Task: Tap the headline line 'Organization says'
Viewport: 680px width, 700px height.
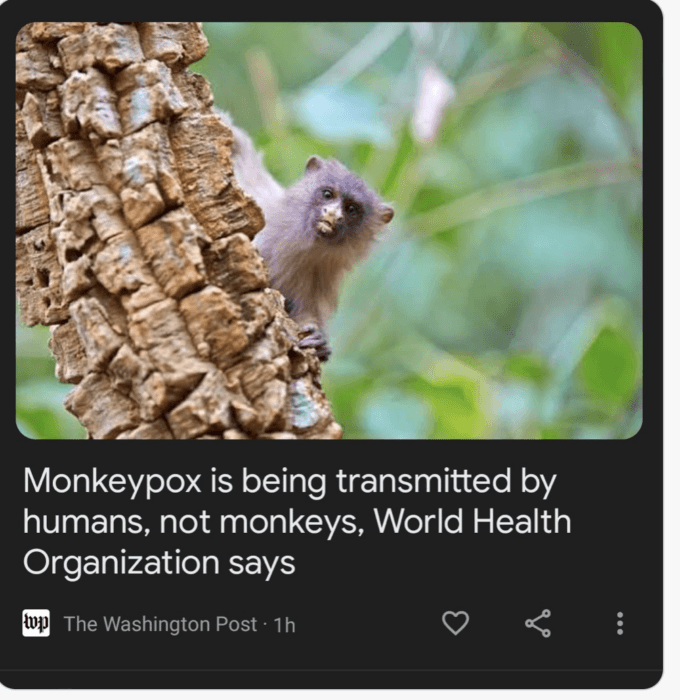Action: pos(159,562)
